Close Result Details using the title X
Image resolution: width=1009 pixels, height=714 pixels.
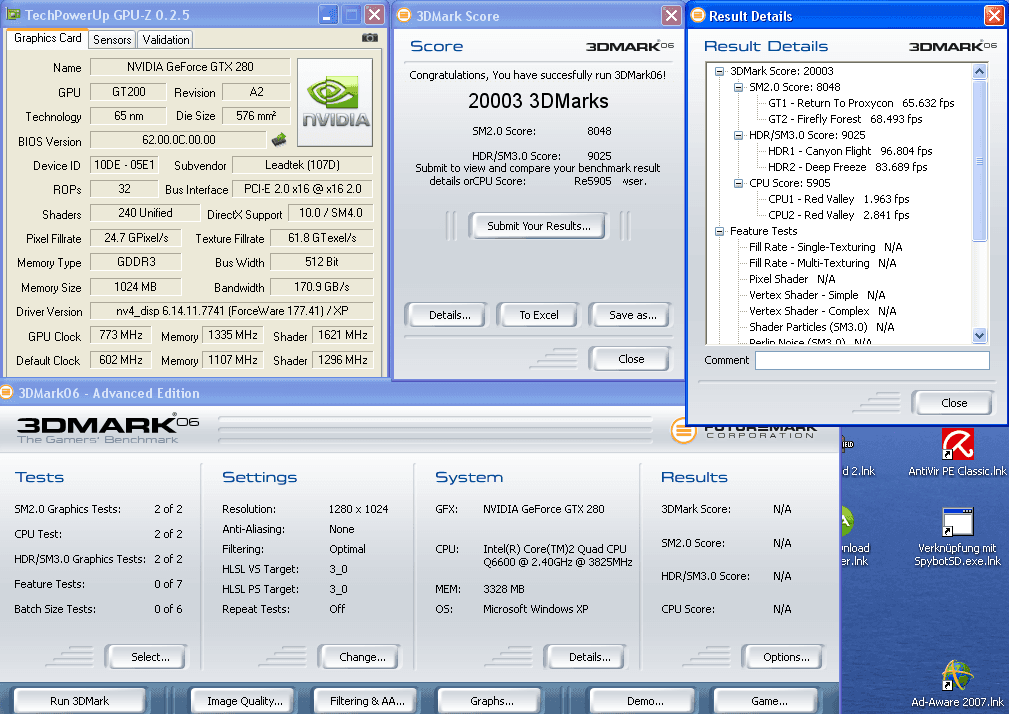coord(994,15)
